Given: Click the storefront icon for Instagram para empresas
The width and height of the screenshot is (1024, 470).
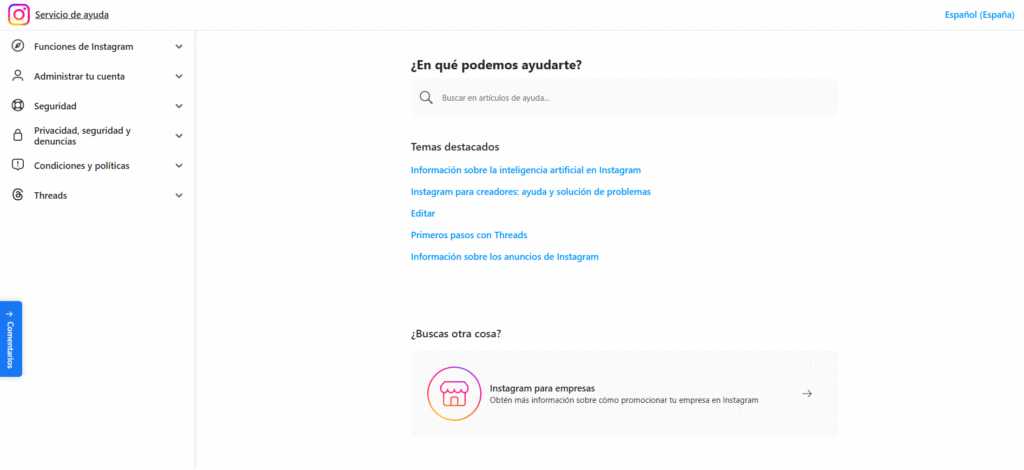Looking at the screenshot, I should tap(455, 393).
